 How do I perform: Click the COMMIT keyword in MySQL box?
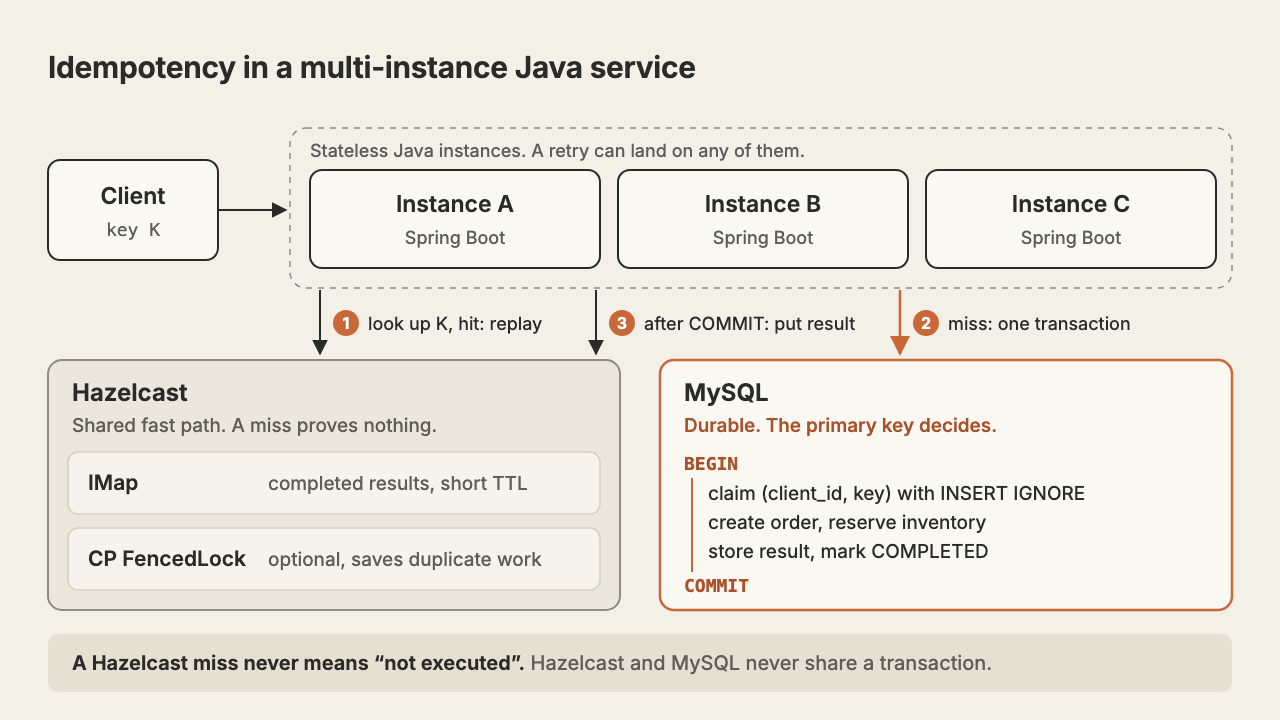click(716, 586)
